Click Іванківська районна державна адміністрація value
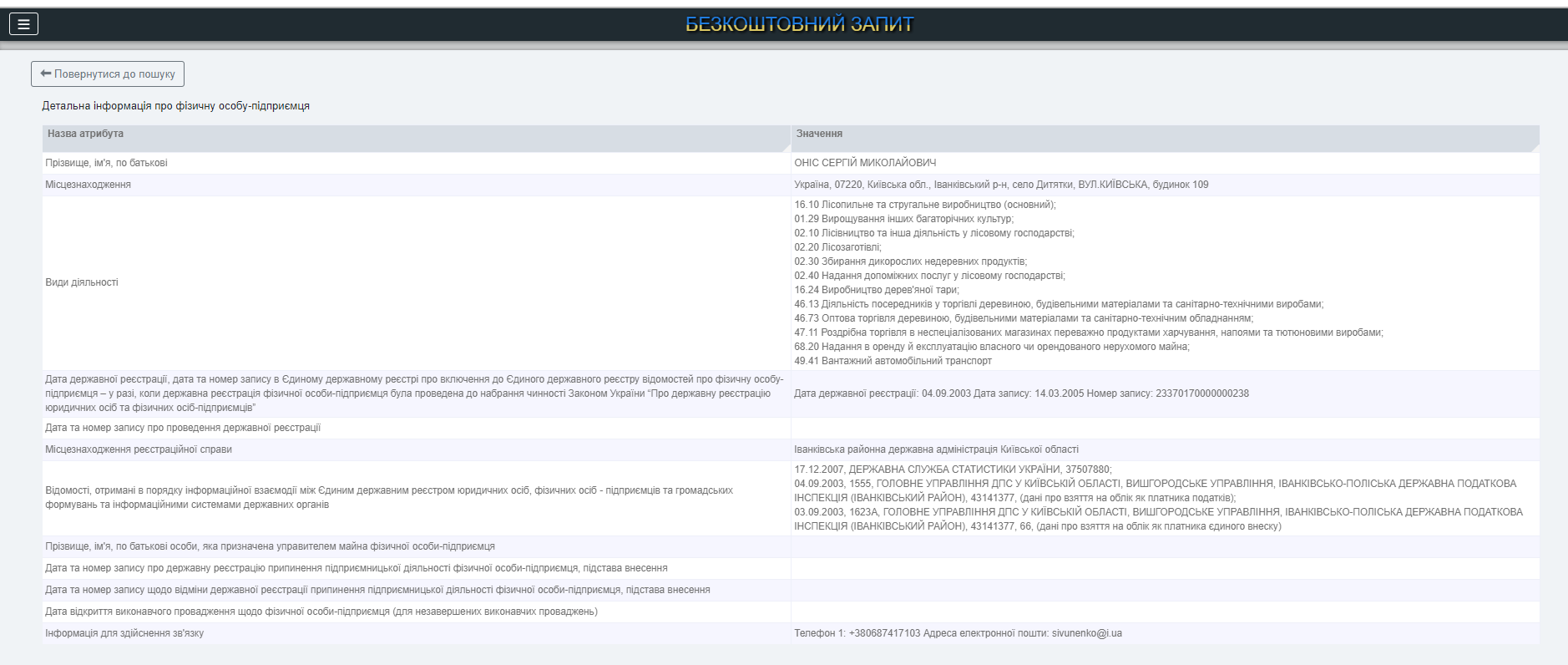 (936, 449)
